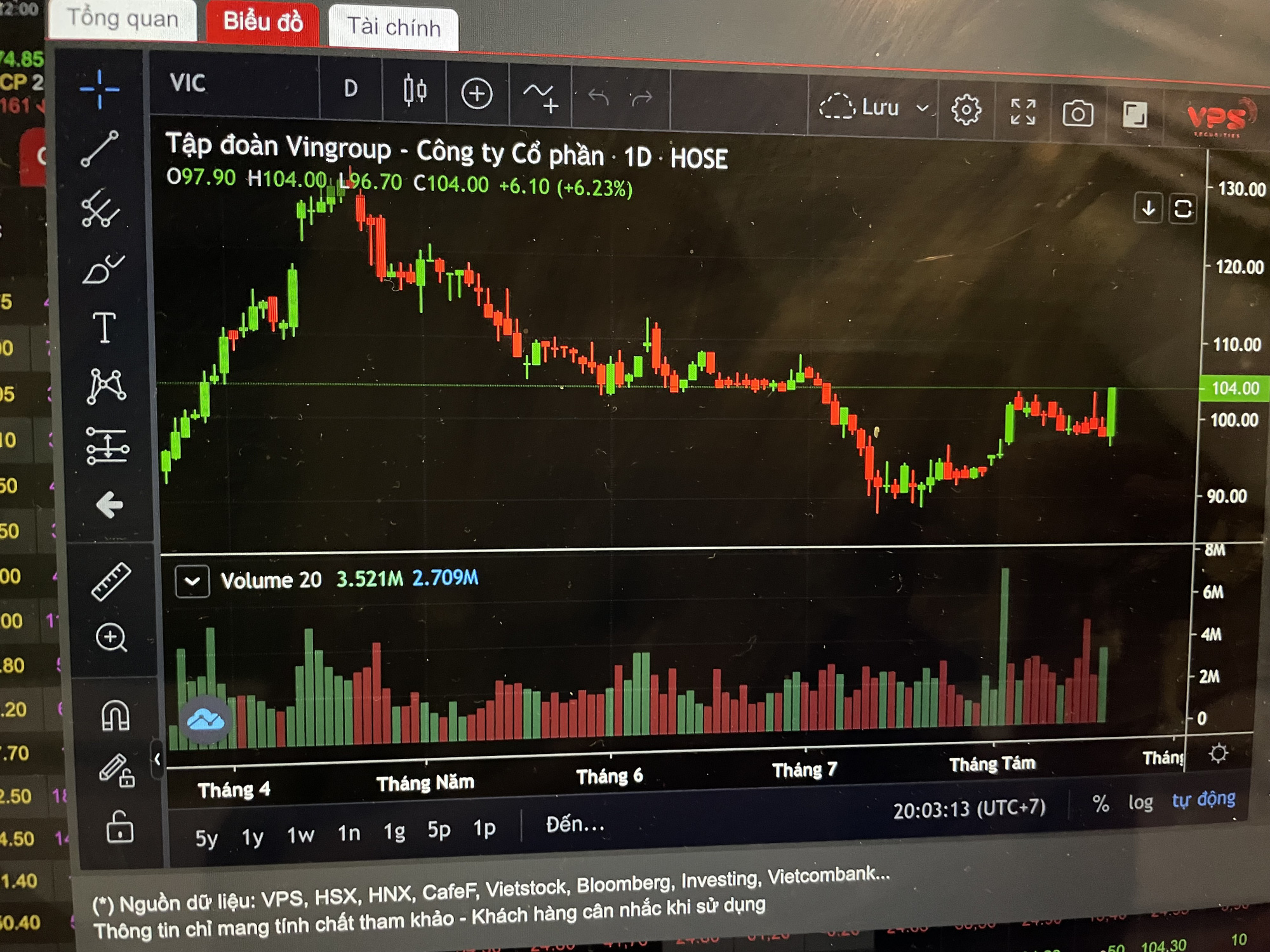Set the range to 1p
This screenshot has height=952, width=1270.
point(485,828)
